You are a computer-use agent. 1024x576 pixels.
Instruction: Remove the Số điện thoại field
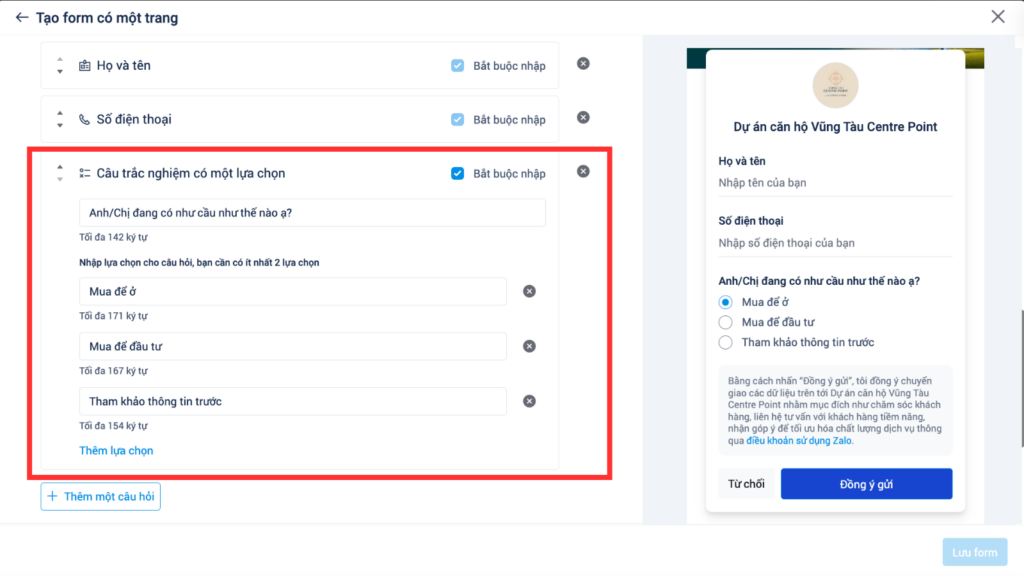tap(583, 118)
